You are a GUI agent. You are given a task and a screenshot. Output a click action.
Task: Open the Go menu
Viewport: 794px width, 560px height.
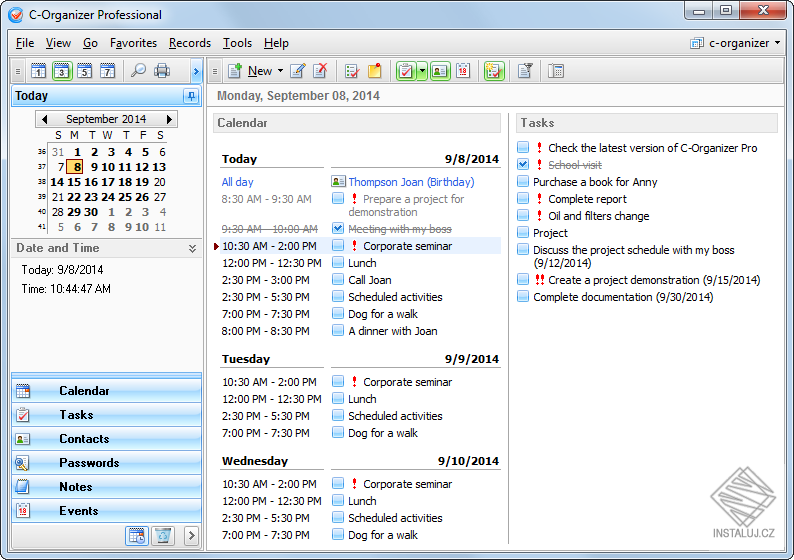(90, 43)
